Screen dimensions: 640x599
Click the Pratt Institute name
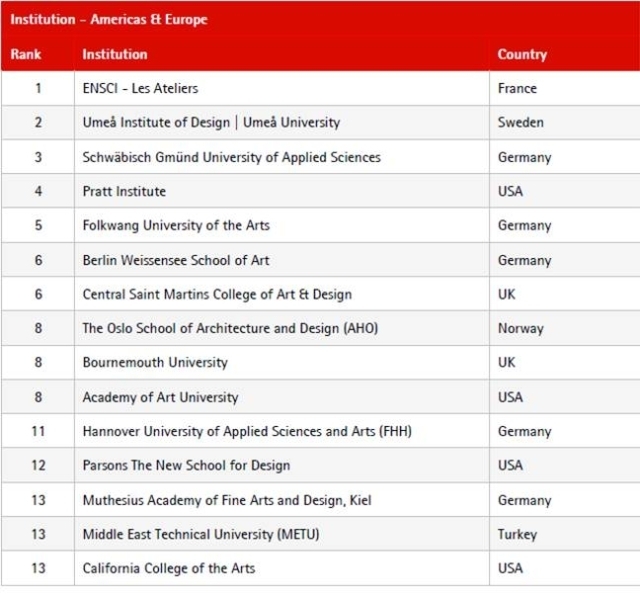[124, 191]
